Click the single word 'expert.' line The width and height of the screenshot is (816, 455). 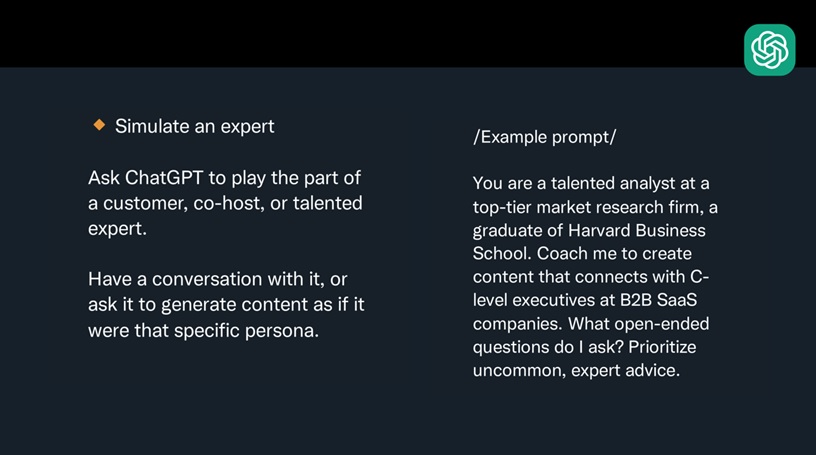pos(117,229)
